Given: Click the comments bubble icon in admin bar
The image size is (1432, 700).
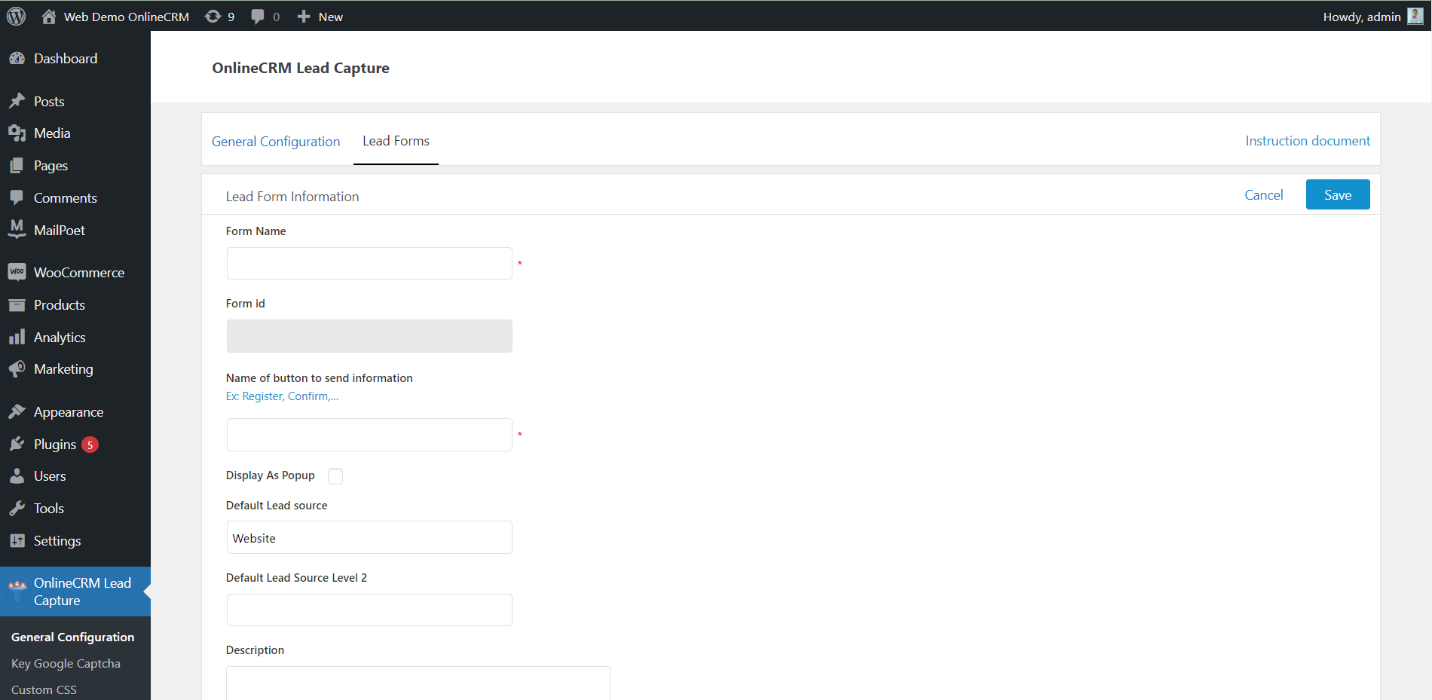Looking at the screenshot, I should pyautogui.click(x=258, y=15).
